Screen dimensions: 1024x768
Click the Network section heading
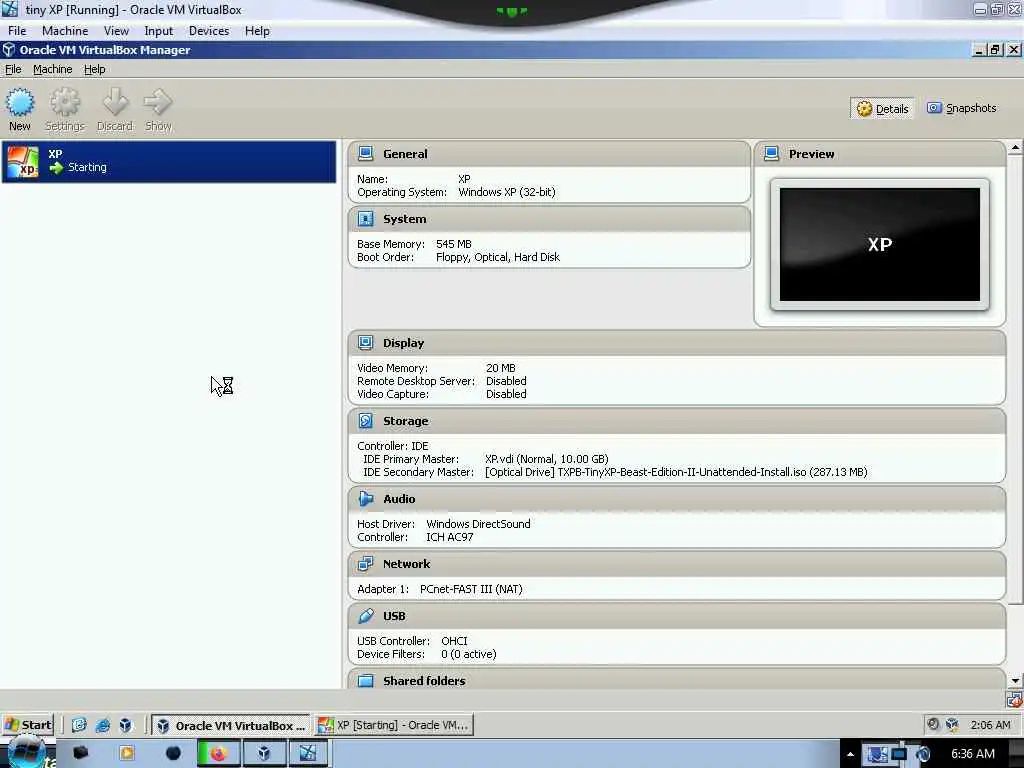pos(406,564)
